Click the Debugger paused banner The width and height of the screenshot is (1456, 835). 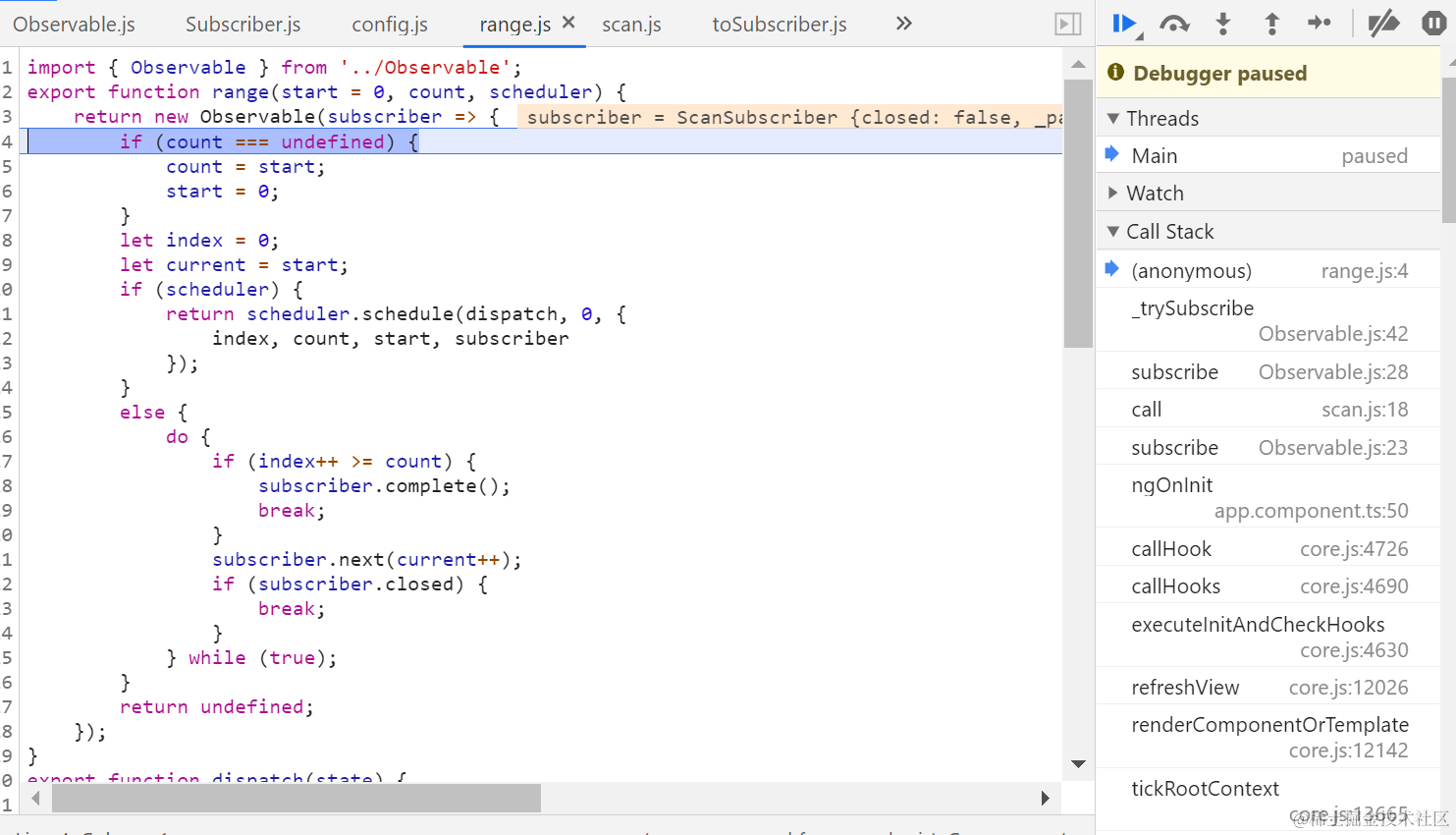(1268, 73)
